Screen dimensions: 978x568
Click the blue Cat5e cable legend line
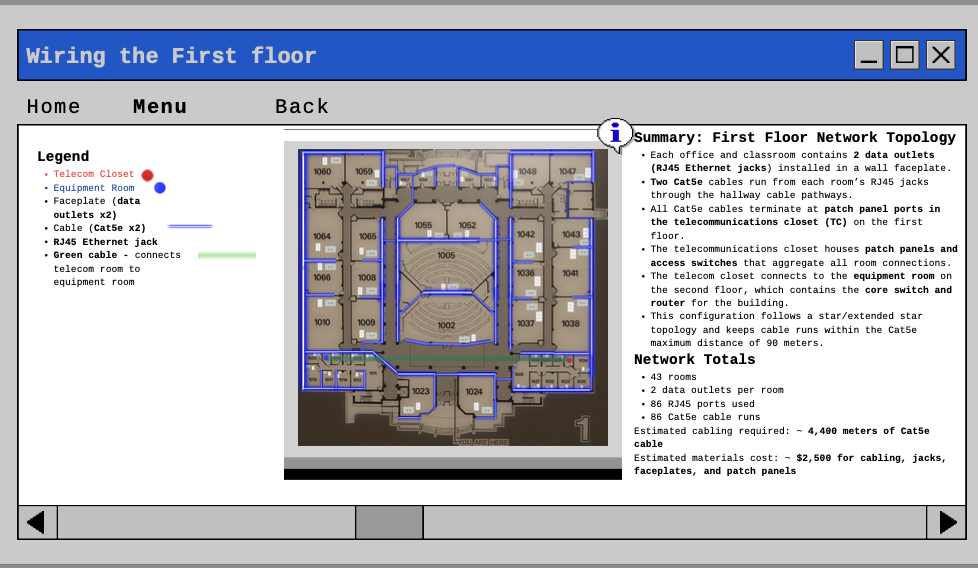[190, 226]
